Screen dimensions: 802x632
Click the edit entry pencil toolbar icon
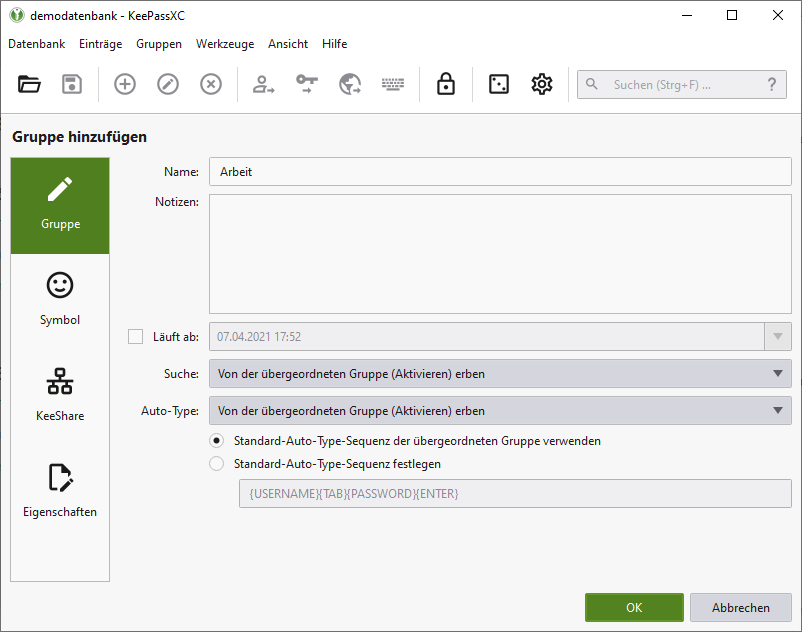pos(168,85)
